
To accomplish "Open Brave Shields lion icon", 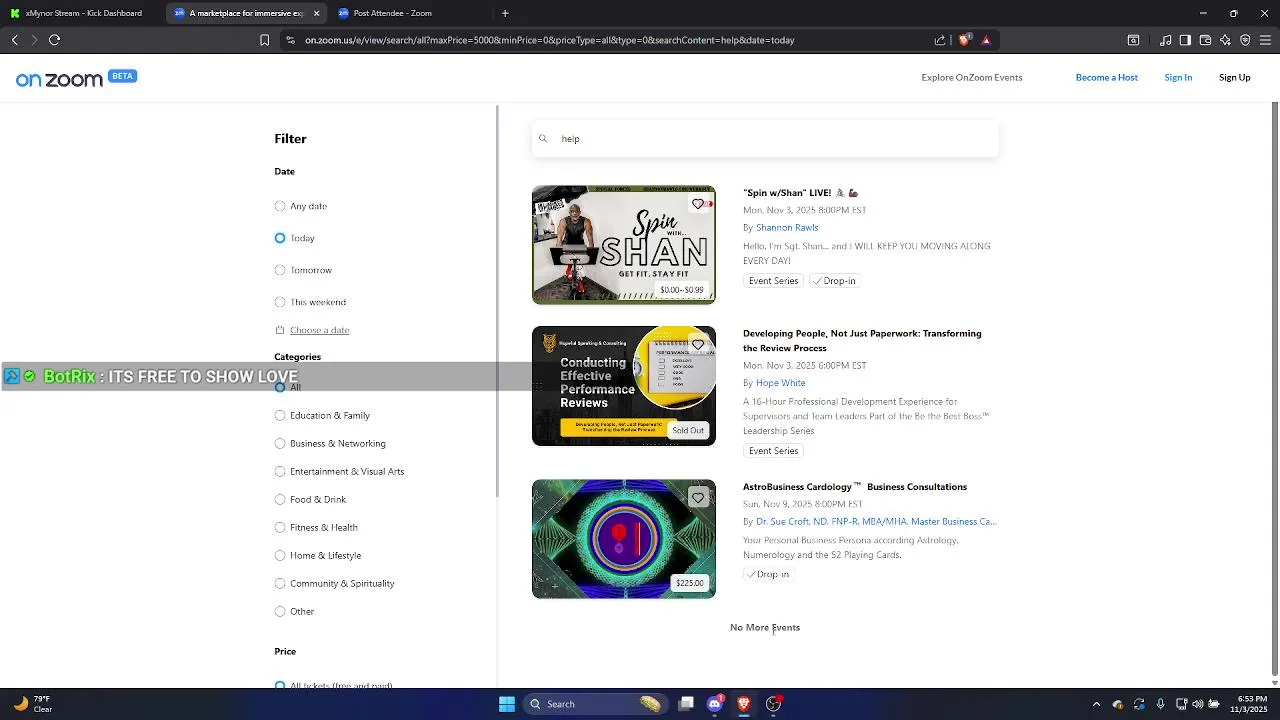I will click(964, 40).
